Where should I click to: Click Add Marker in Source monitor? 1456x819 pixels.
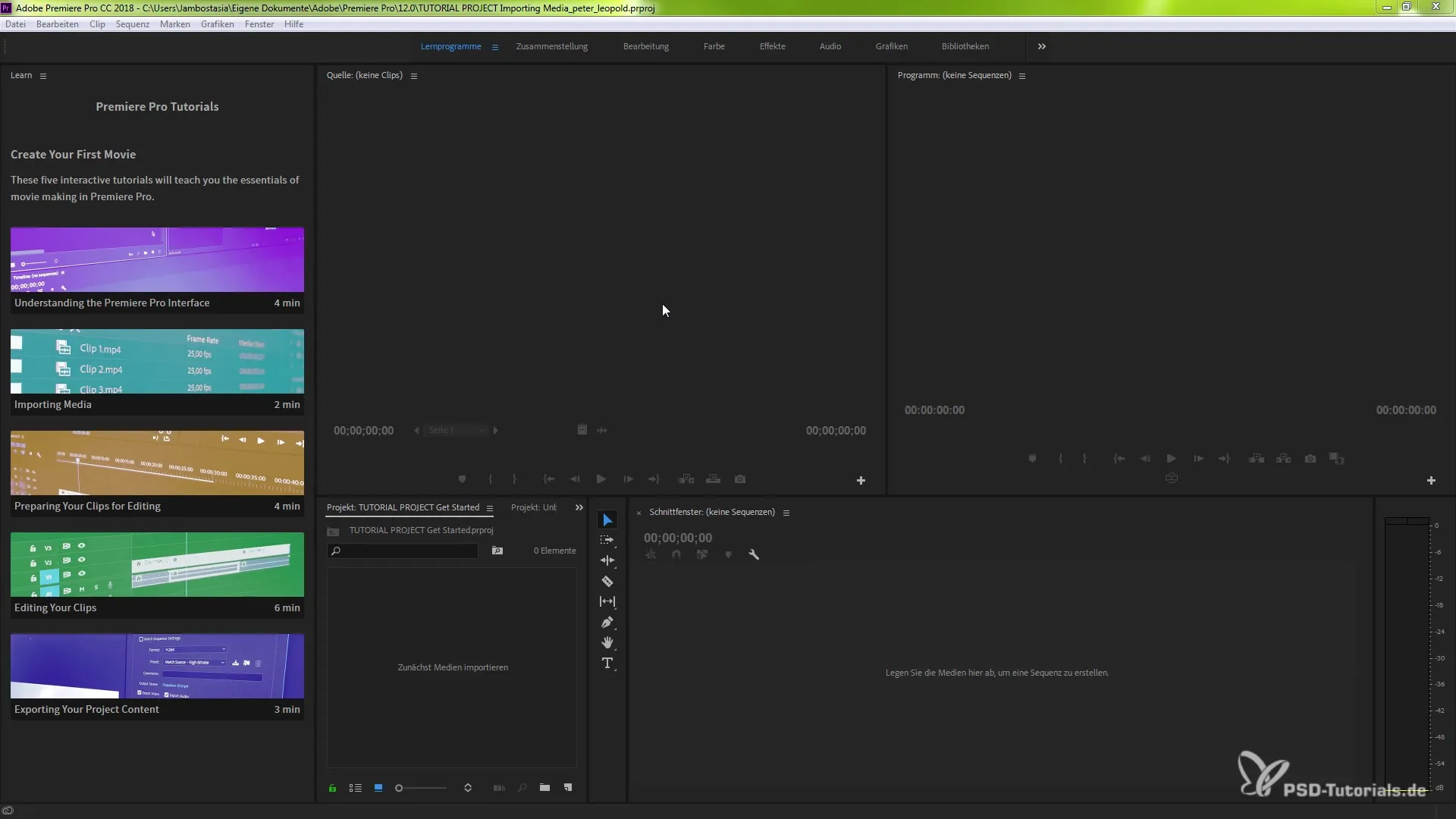pyautogui.click(x=462, y=479)
